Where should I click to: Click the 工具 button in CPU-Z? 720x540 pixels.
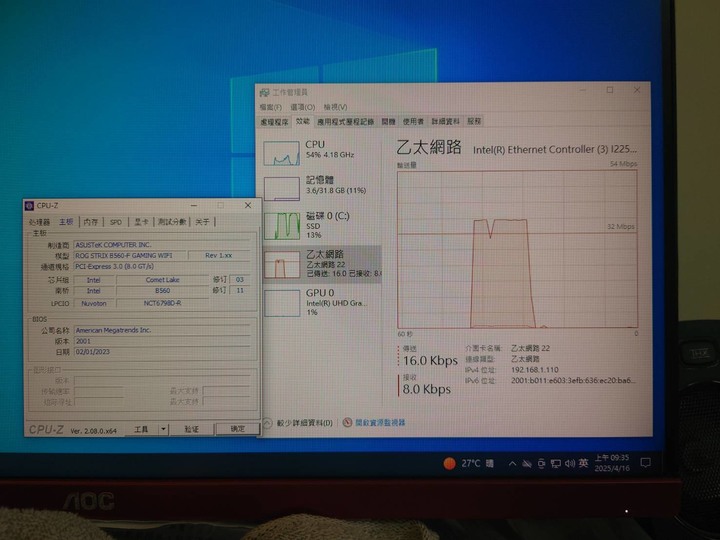[141, 429]
